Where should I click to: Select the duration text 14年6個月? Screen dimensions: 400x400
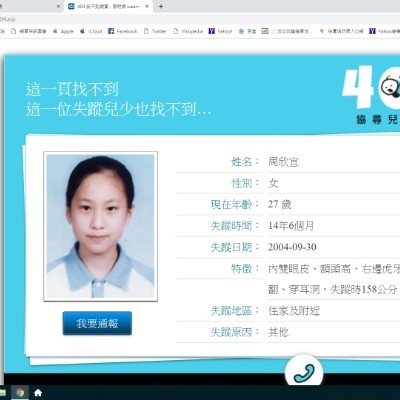(x=291, y=226)
